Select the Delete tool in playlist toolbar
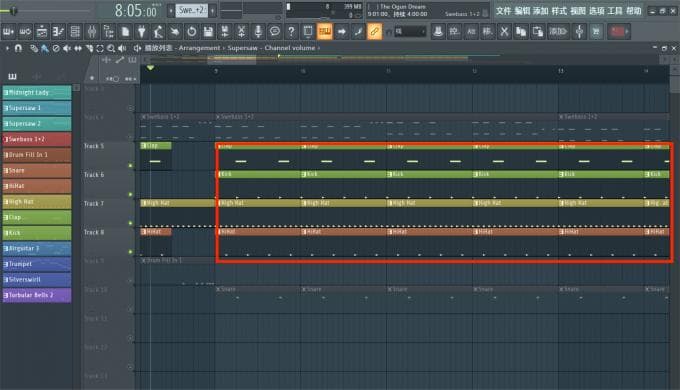The width and height of the screenshot is (680, 390). click(x=56, y=48)
